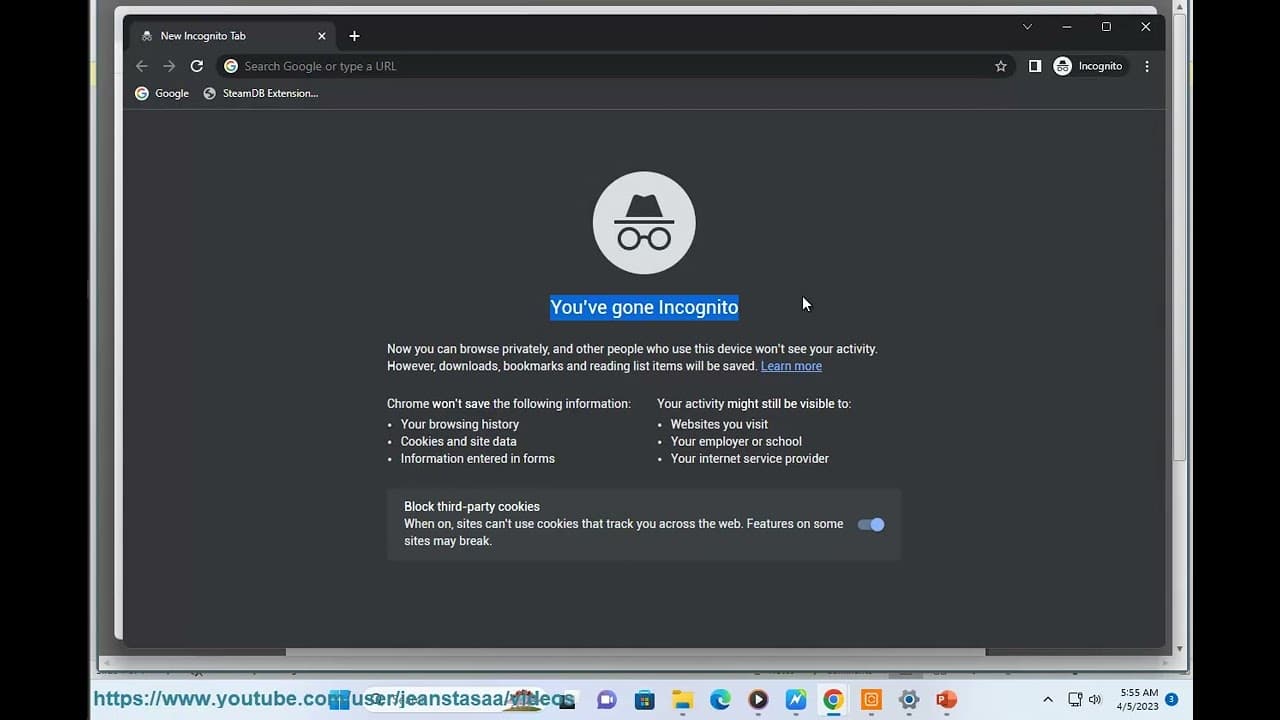Open the orange recorder taskbar app
Screen dimensions: 1280x720
coord(871,700)
